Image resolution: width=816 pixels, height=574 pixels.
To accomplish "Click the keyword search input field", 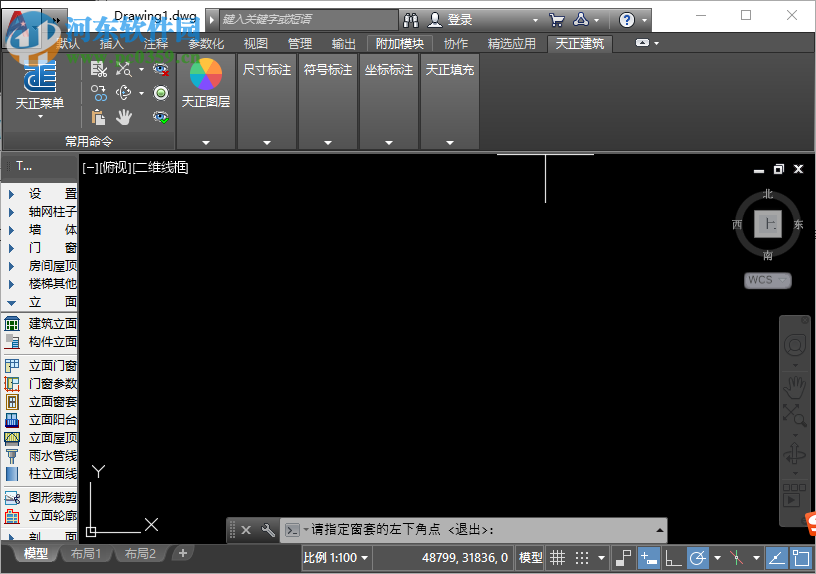I will click(308, 20).
